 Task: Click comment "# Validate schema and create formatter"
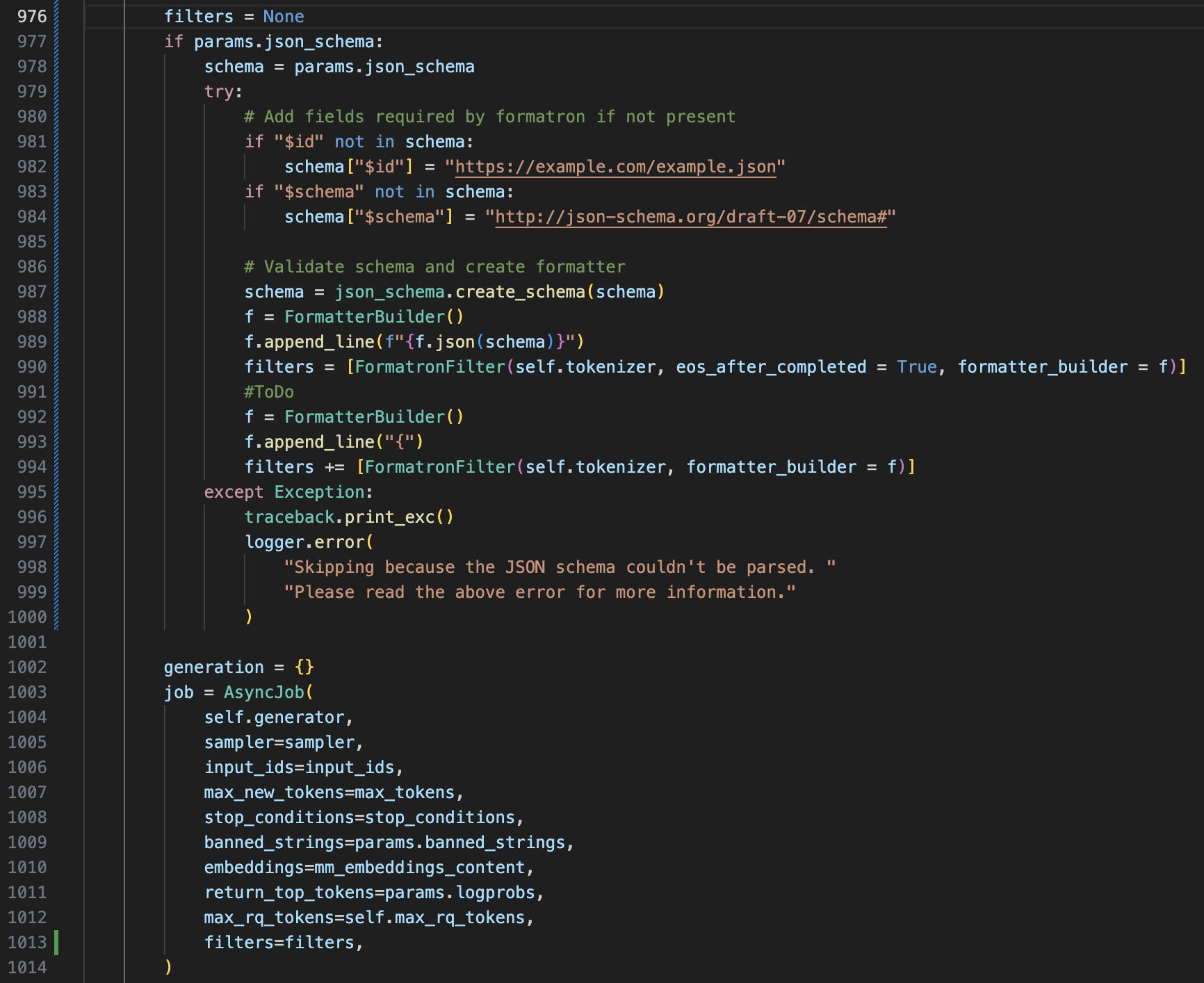(434, 267)
